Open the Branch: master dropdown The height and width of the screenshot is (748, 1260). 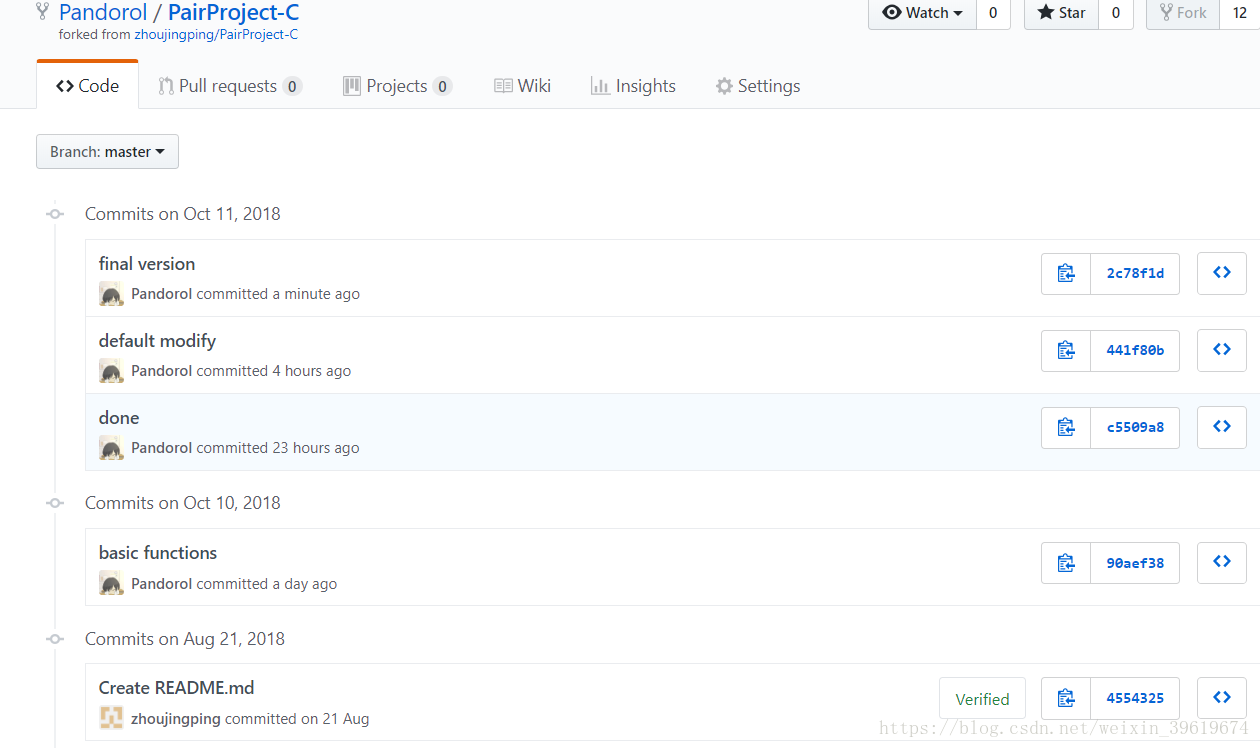(x=107, y=152)
